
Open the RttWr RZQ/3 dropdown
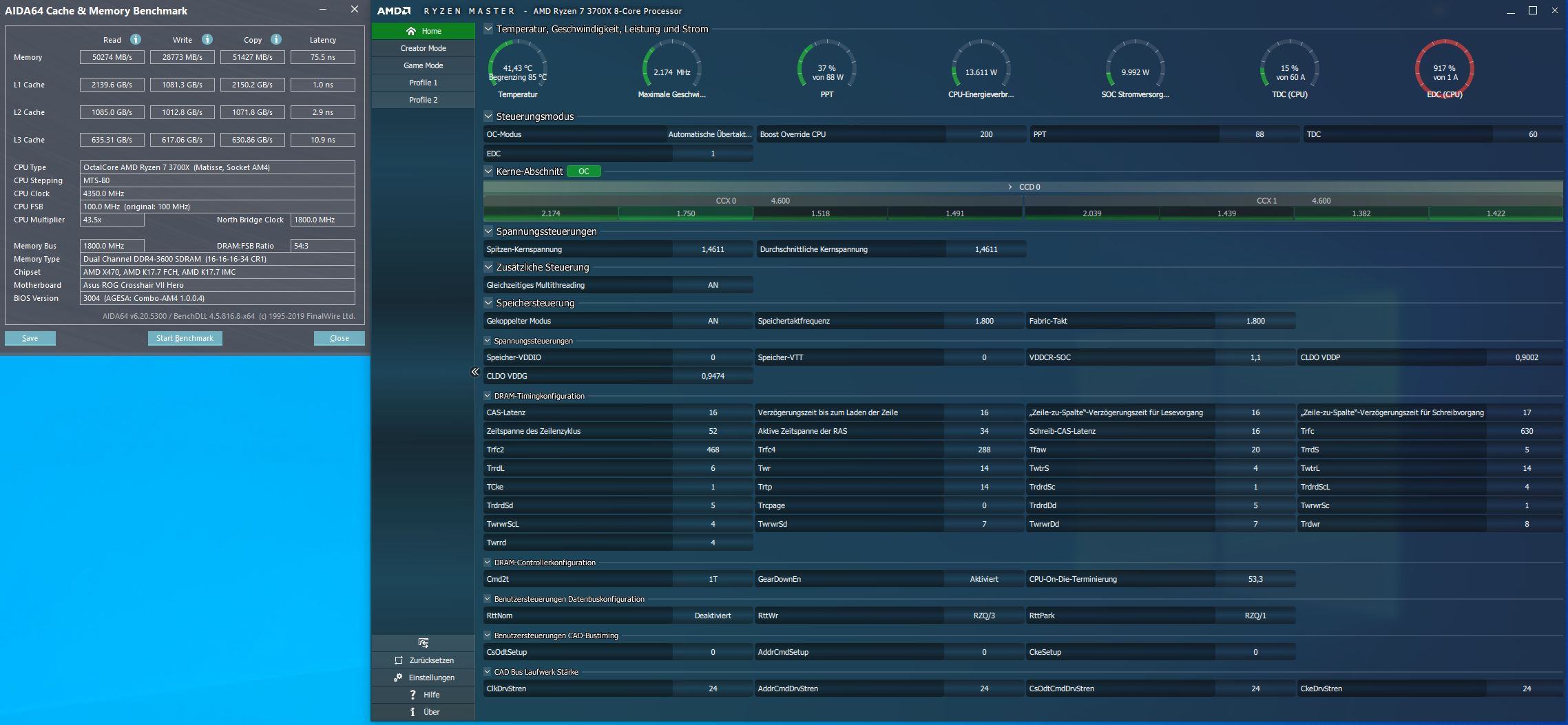point(984,616)
